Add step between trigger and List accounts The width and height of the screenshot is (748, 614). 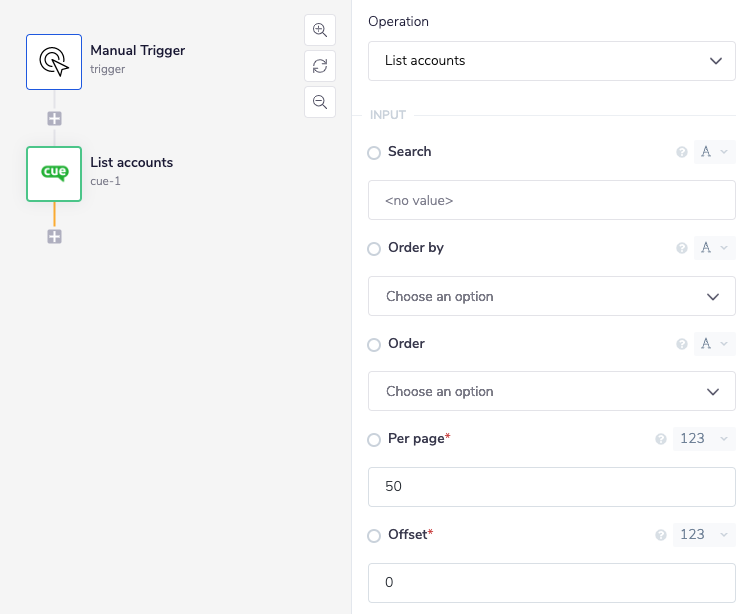point(55,118)
